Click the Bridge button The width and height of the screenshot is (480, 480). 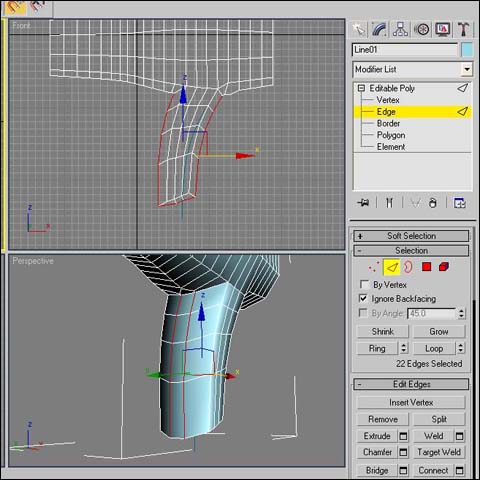(377, 470)
